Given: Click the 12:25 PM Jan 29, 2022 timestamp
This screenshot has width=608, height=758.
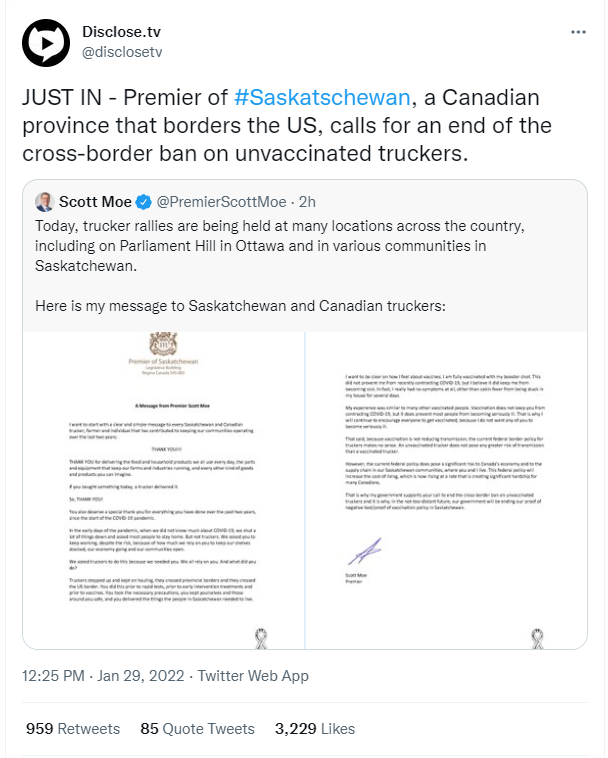Looking at the screenshot, I should pos(103,675).
